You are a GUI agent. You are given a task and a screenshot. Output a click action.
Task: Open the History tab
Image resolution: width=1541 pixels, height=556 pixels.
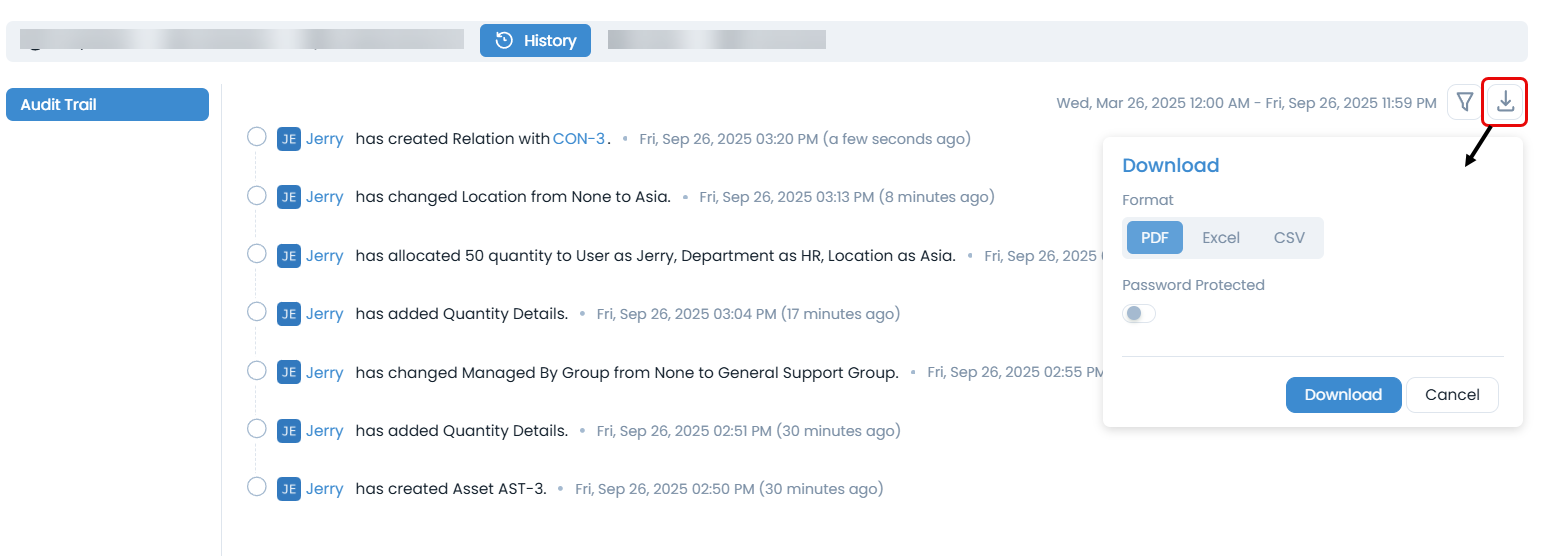coord(536,41)
